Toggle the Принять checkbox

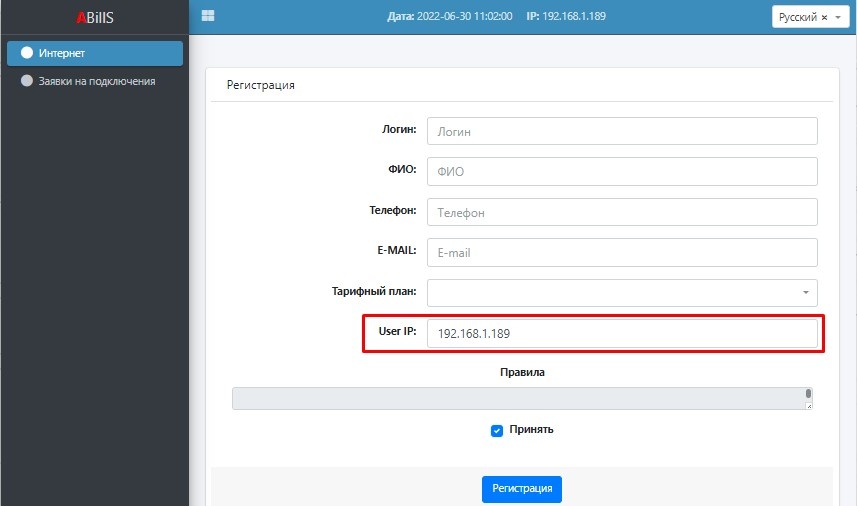497,430
